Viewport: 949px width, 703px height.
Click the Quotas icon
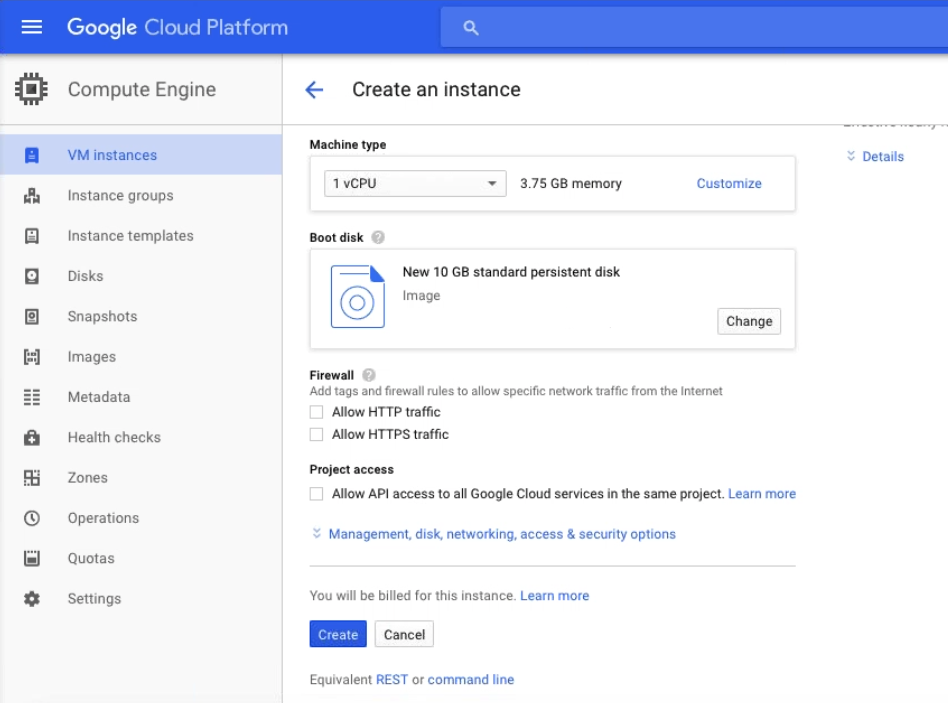[31, 558]
